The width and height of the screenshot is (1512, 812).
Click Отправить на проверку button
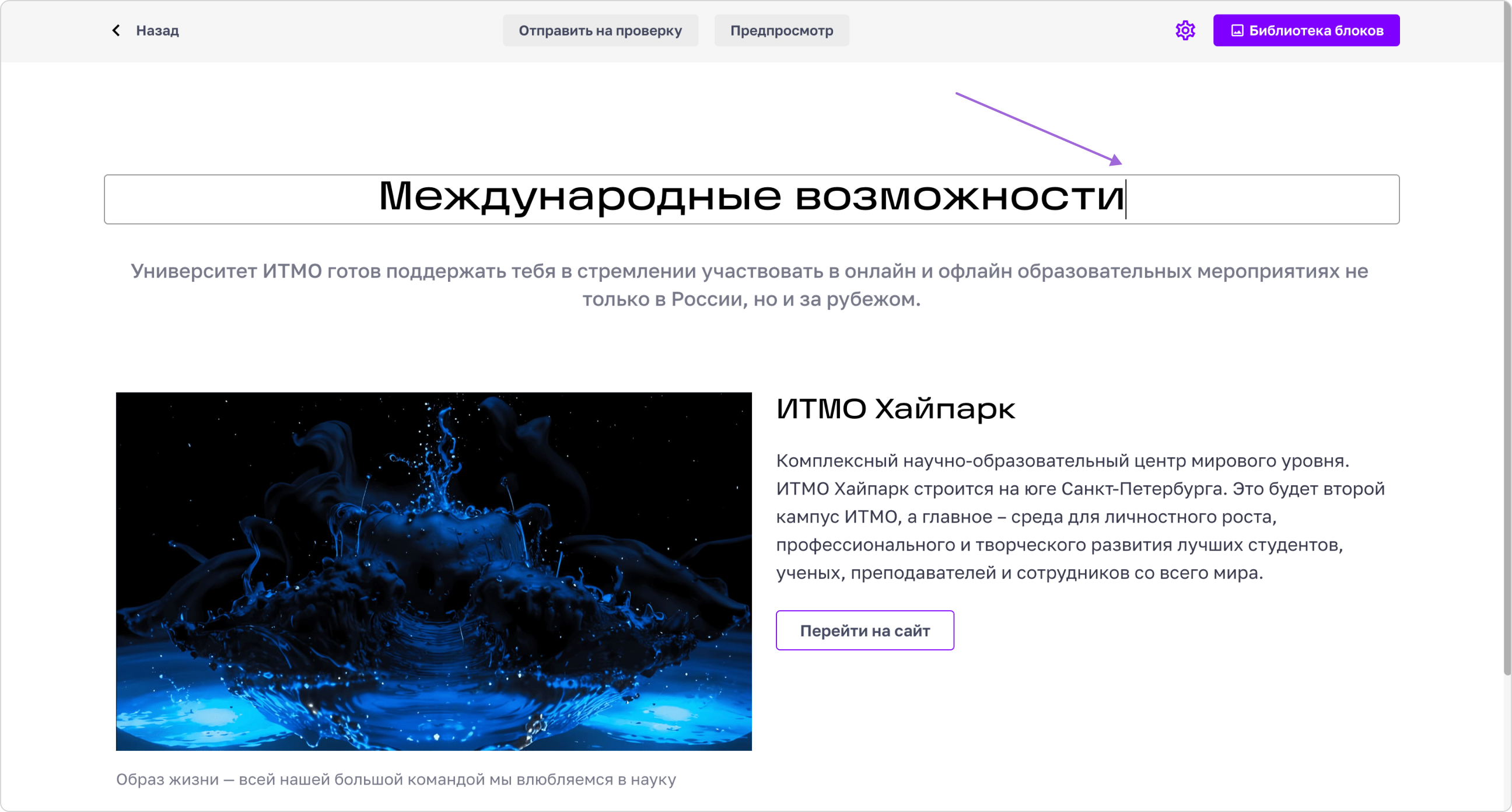pyautogui.click(x=600, y=30)
